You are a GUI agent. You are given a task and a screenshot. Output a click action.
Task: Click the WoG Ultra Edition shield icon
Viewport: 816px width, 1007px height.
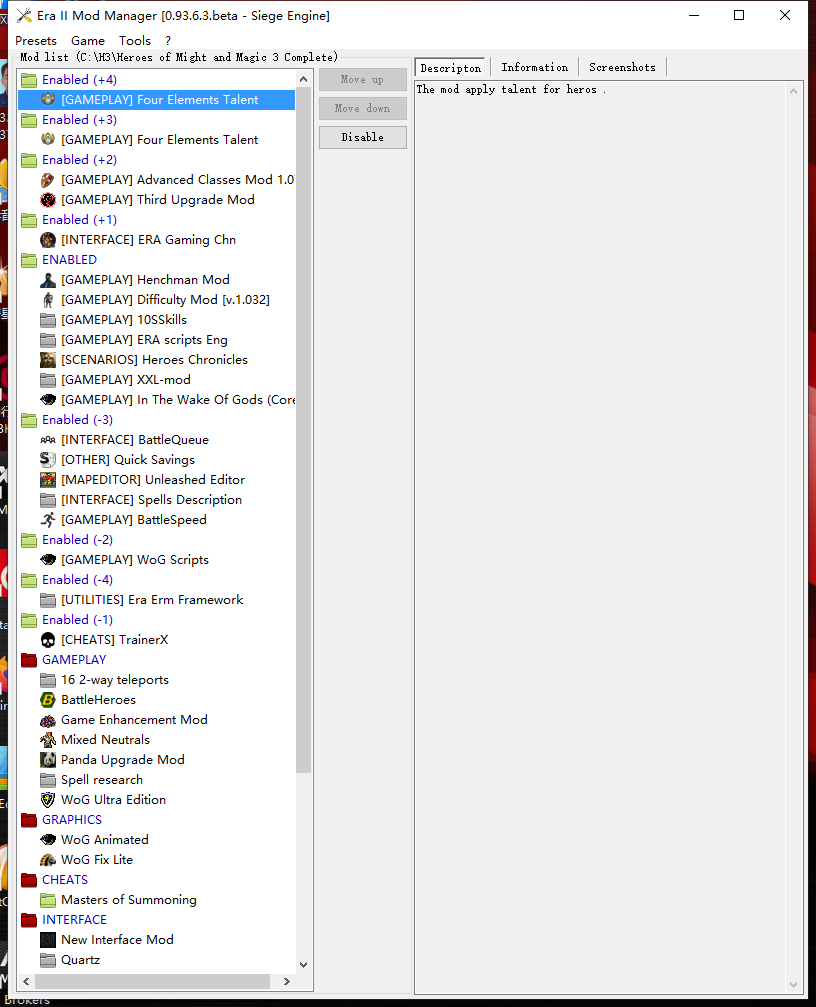tap(48, 800)
